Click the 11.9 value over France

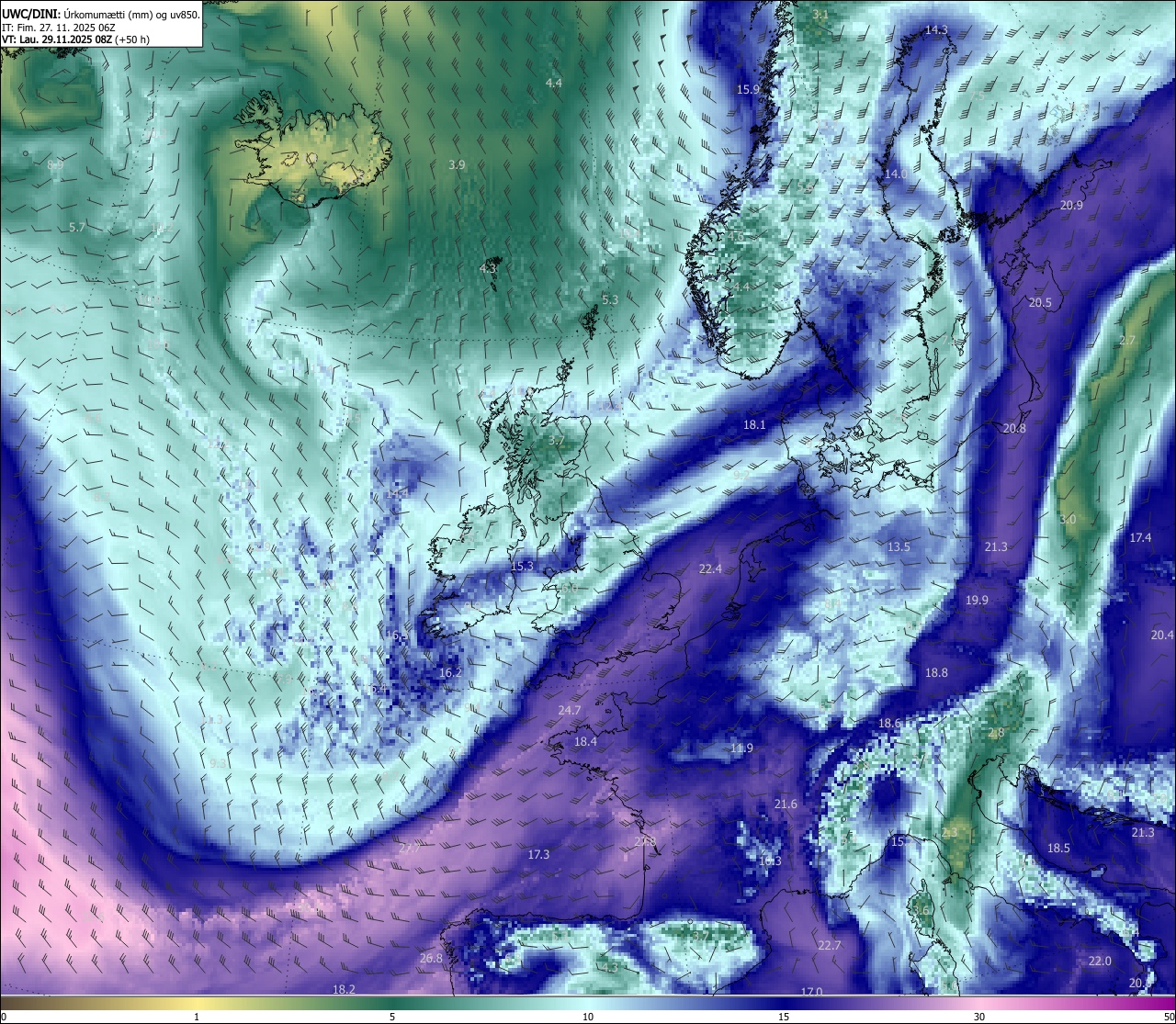741,748
